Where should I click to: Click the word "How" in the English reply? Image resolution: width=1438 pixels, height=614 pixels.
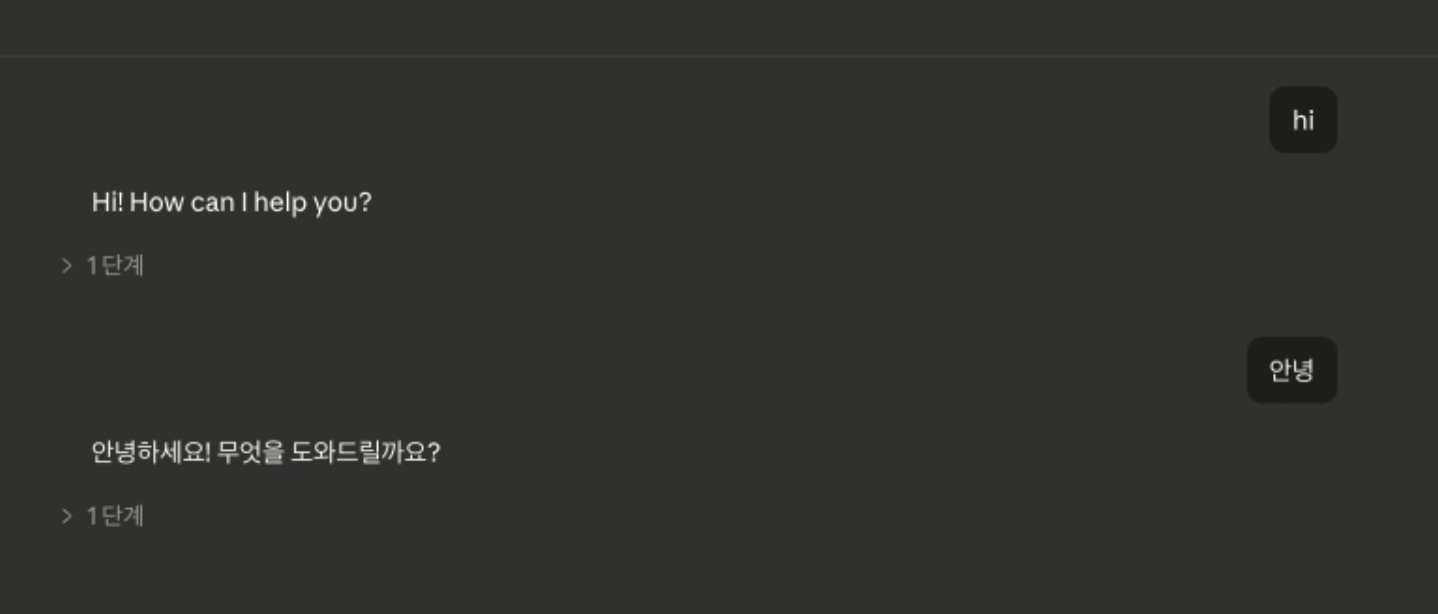coord(157,202)
